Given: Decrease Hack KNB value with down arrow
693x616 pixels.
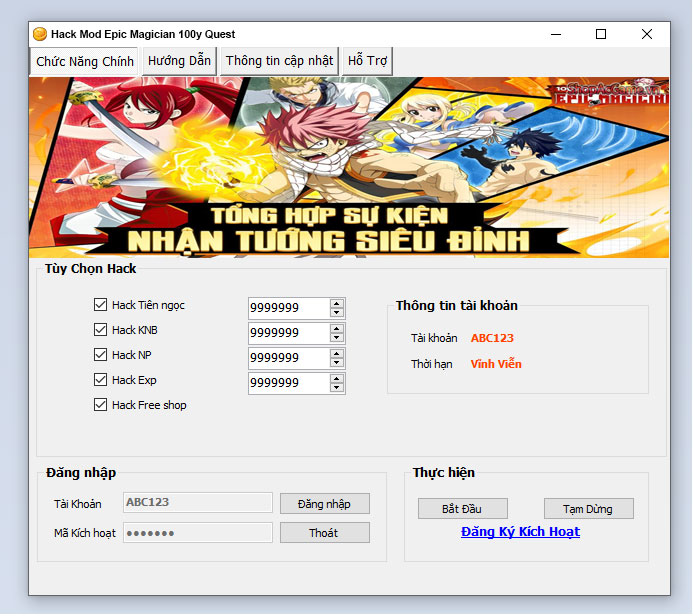Looking at the screenshot, I should (x=337, y=338).
